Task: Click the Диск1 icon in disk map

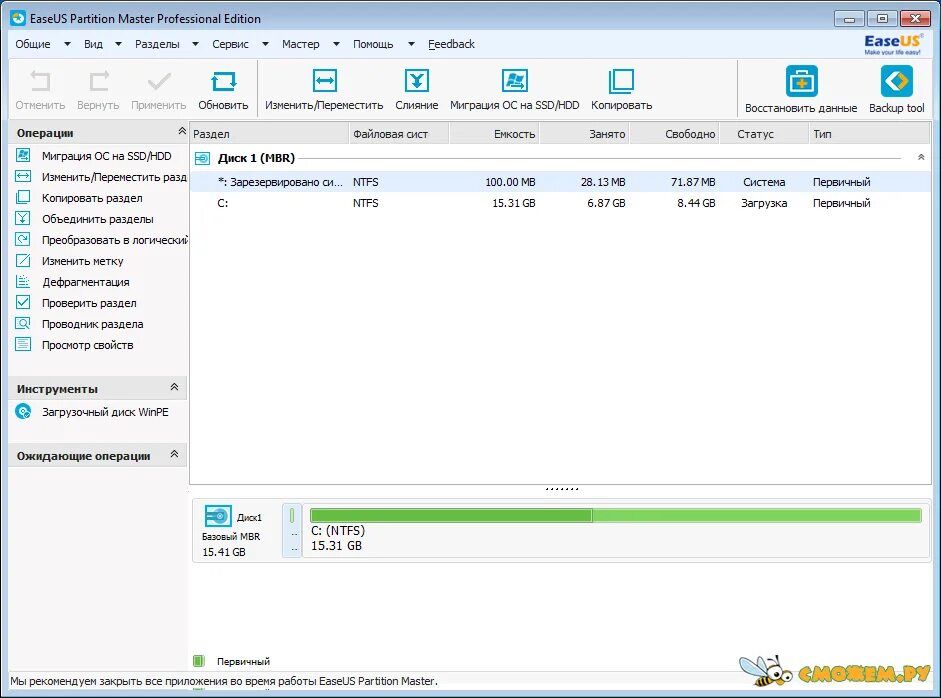Action: point(218,516)
